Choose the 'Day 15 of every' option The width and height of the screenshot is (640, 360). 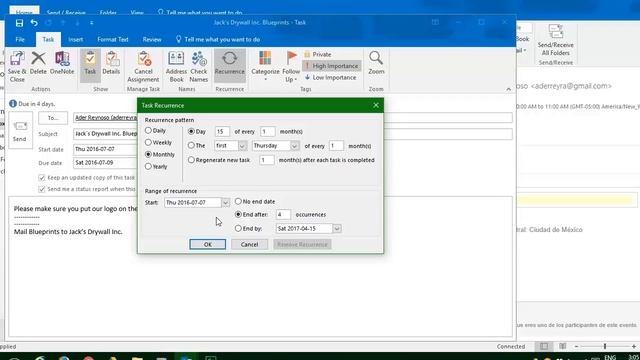point(191,131)
